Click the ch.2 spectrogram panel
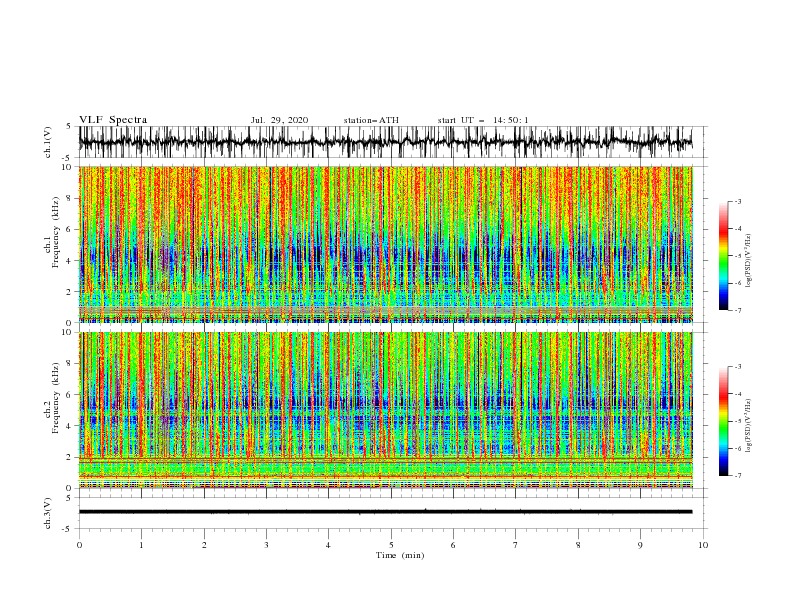Screen dimensions: 792x612 coord(385,410)
